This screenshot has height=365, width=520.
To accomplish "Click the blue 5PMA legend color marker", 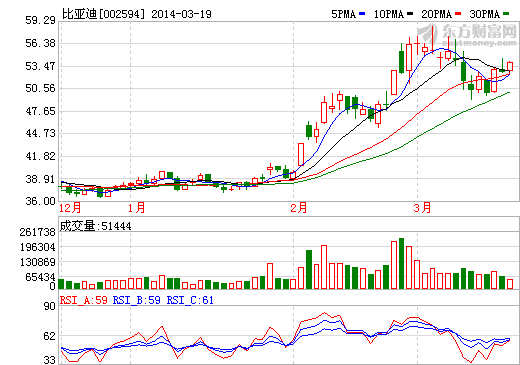I will tap(362, 14).
